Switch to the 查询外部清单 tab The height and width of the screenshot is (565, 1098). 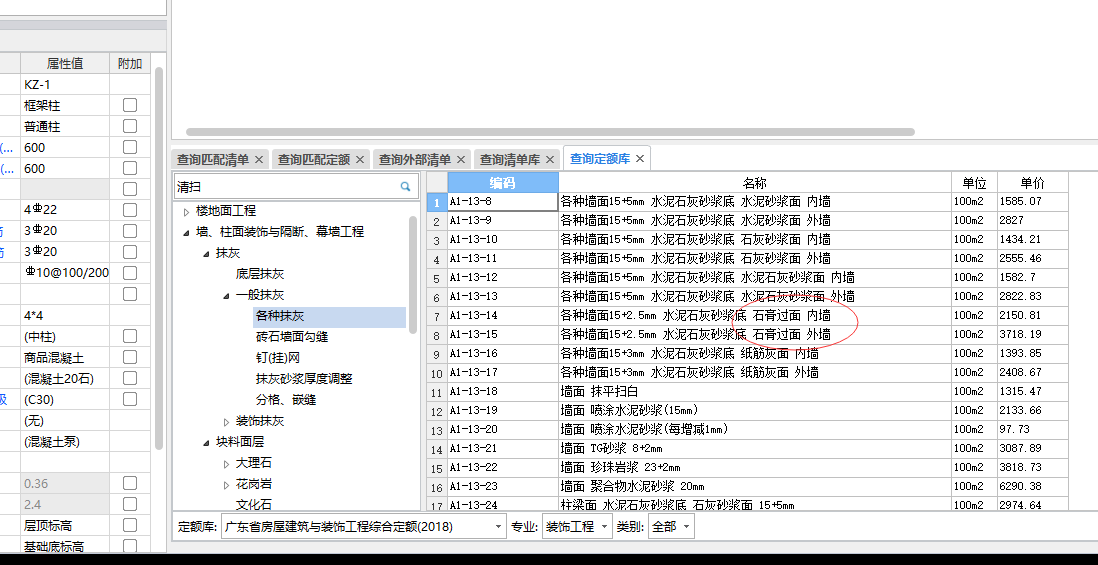click(413, 159)
